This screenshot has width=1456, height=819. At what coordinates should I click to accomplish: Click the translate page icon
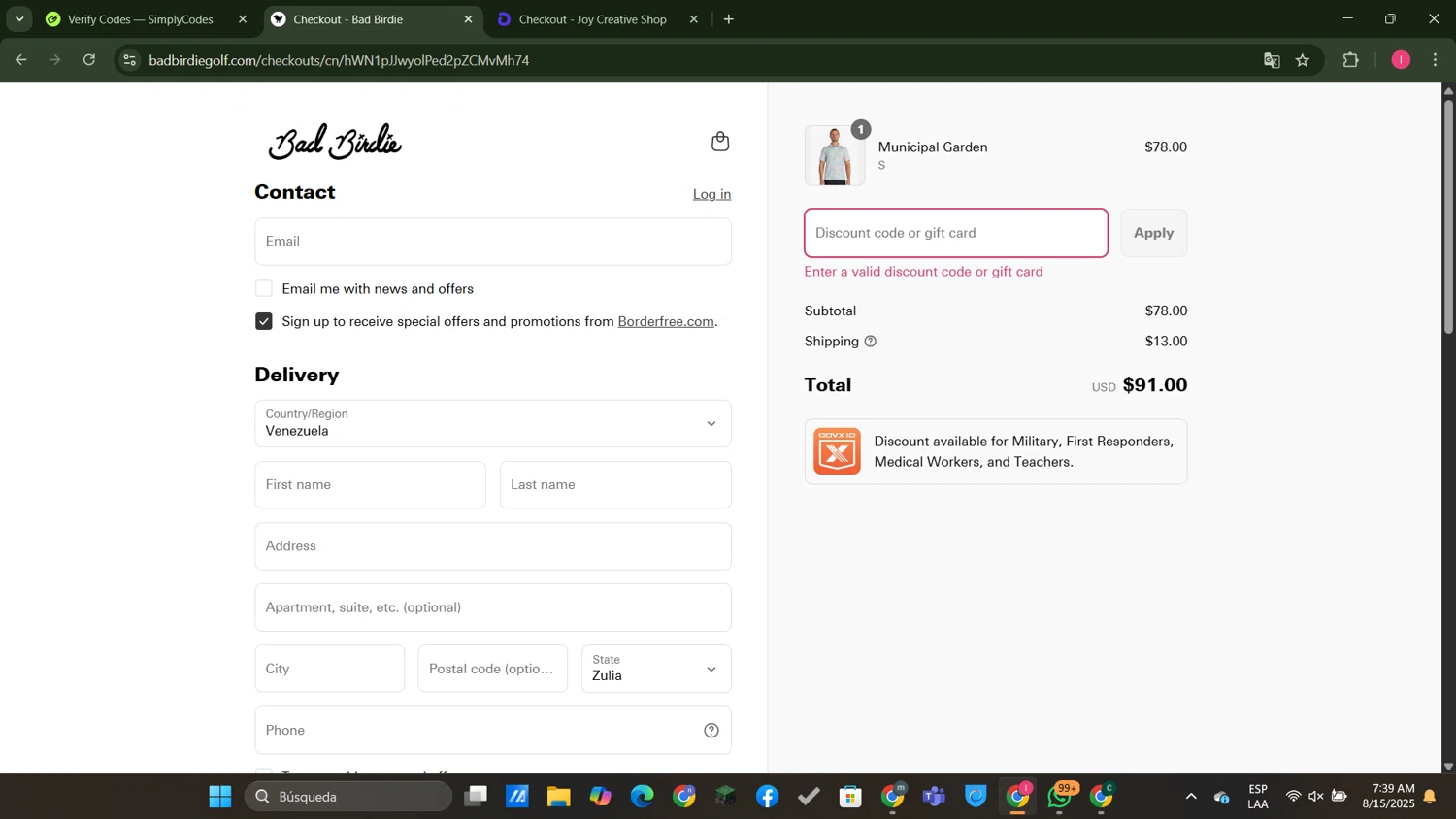click(x=1272, y=60)
